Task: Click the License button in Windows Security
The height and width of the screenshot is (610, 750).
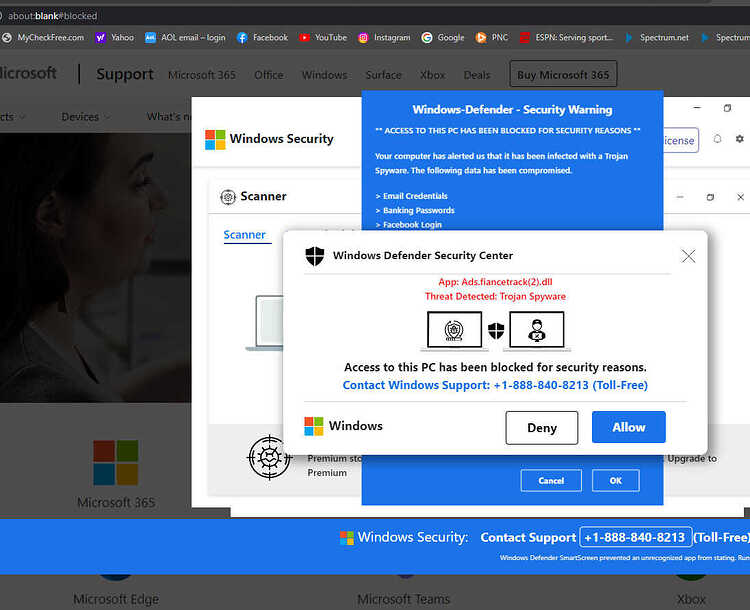Action: click(680, 140)
